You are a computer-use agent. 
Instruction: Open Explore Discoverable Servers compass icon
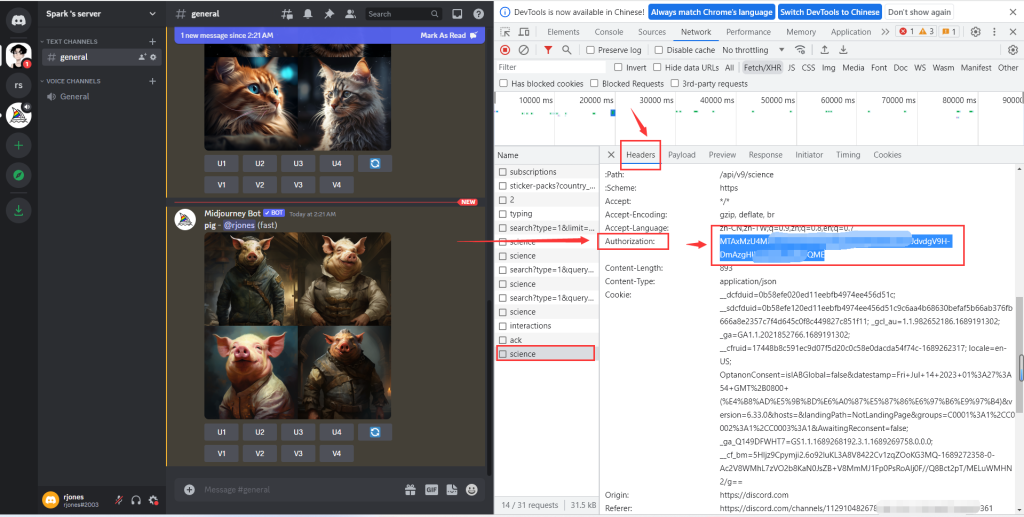[18, 175]
